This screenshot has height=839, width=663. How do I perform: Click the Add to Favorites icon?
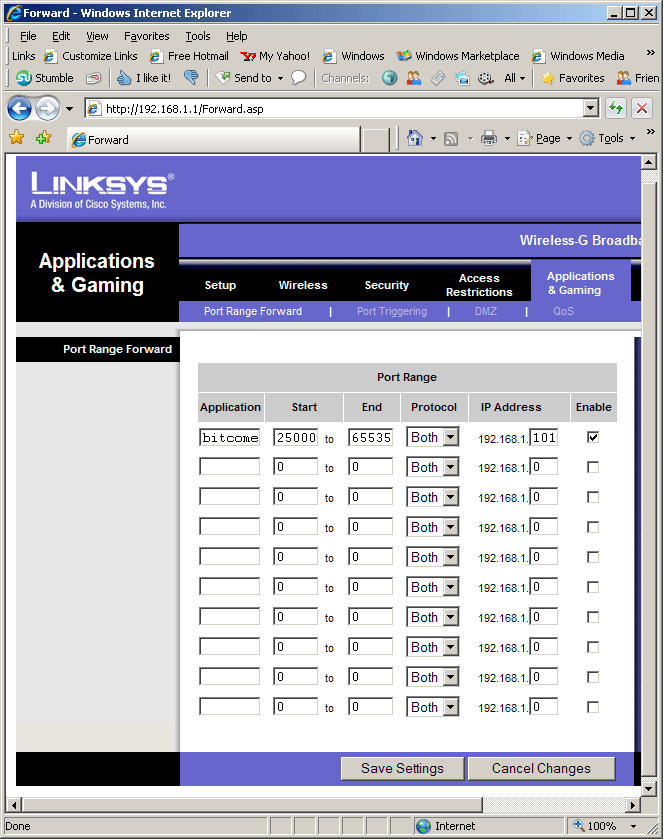click(x=43, y=138)
